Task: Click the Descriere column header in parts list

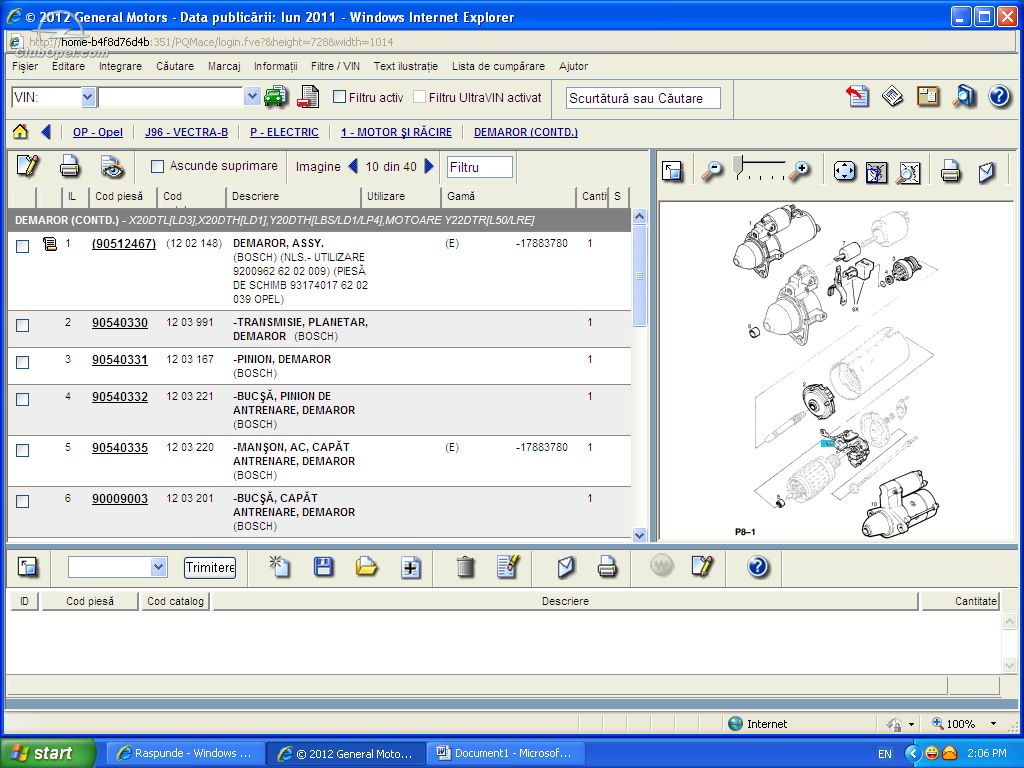Action: (x=293, y=196)
